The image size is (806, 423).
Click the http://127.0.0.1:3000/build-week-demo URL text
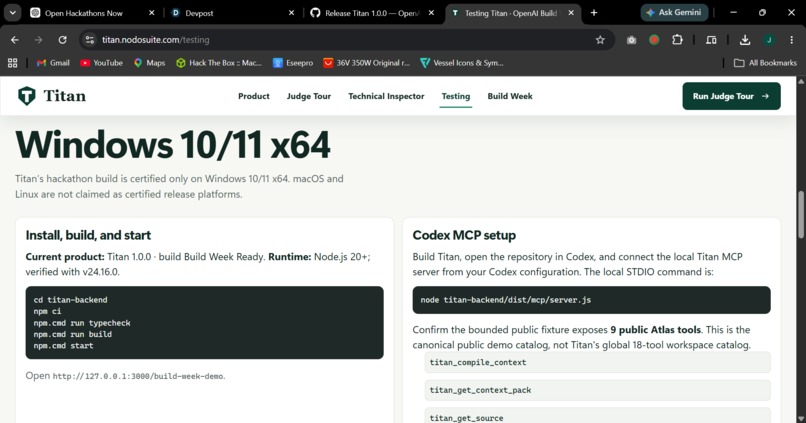pyautogui.click(x=138, y=376)
